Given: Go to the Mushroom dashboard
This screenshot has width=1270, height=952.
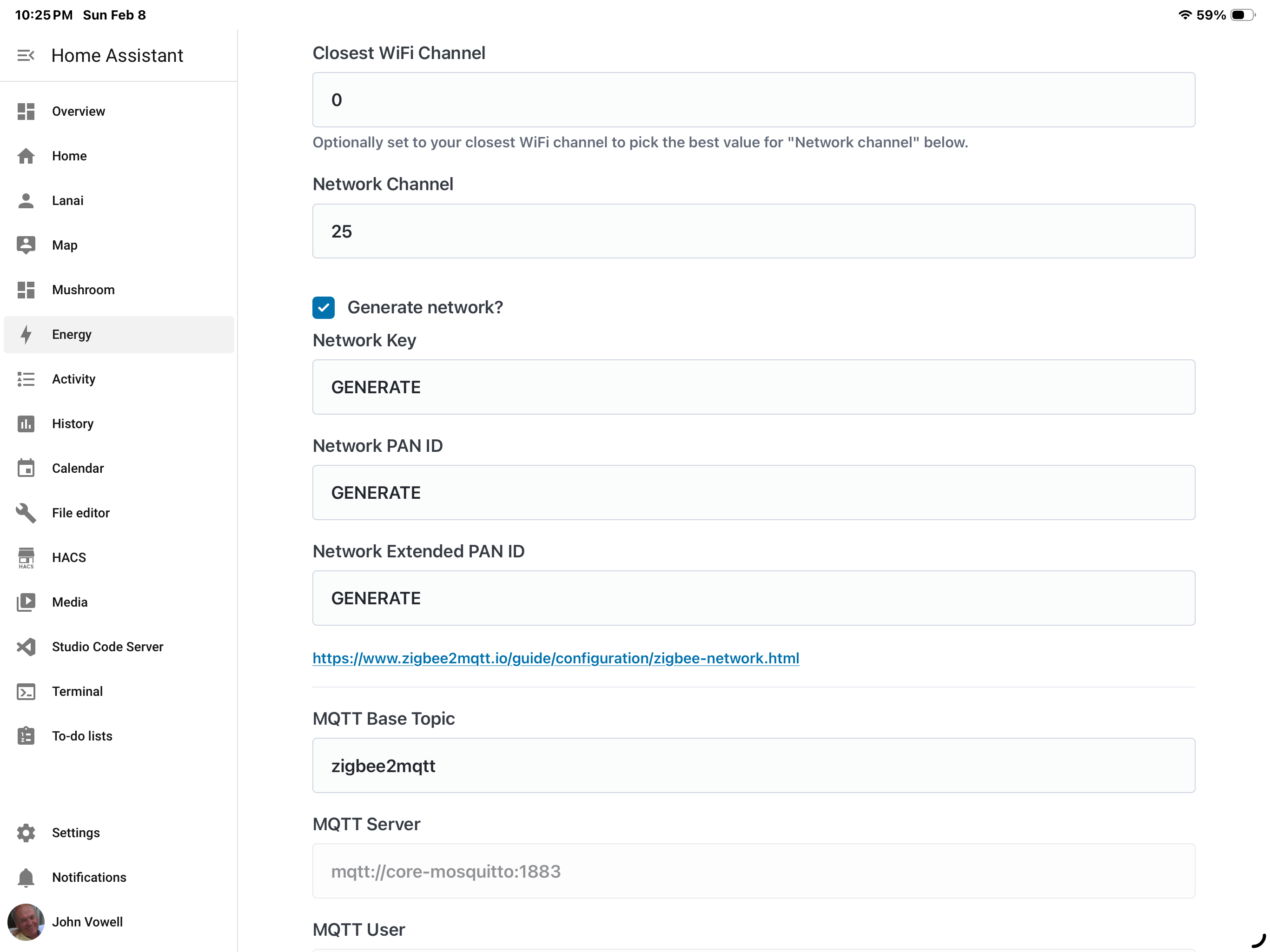Looking at the screenshot, I should (x=83, y=290).
